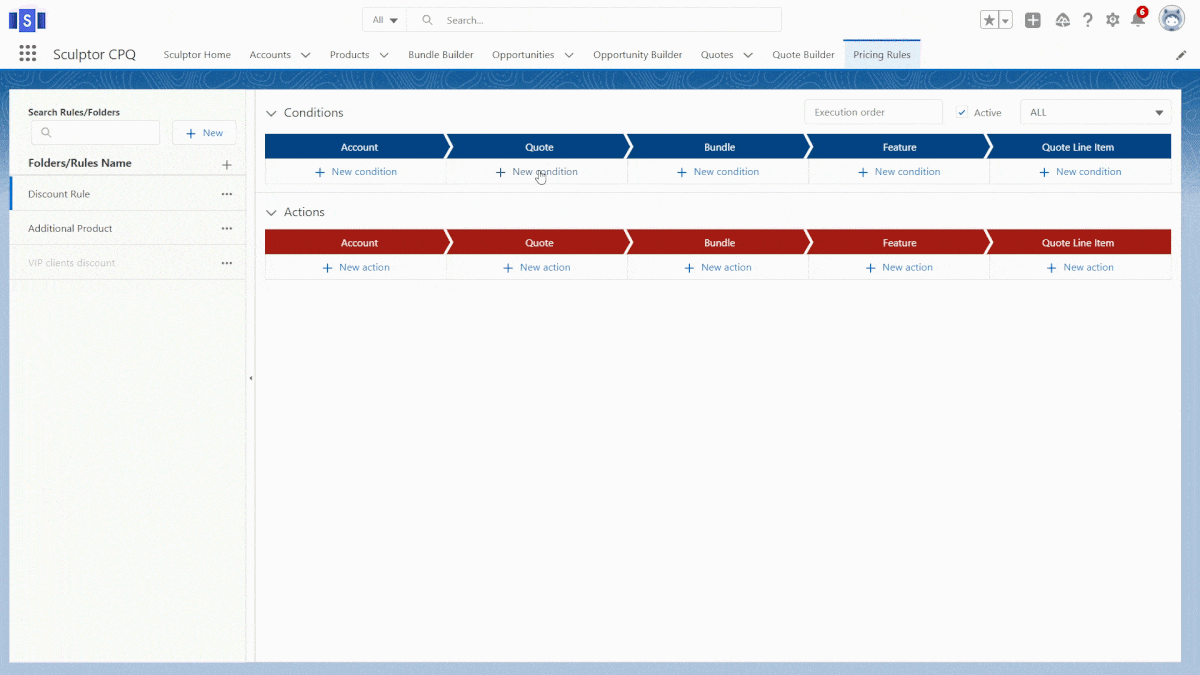1200x675 pixels.
Task: Click the Execution order input field
Action: click(x=873, y=113)
